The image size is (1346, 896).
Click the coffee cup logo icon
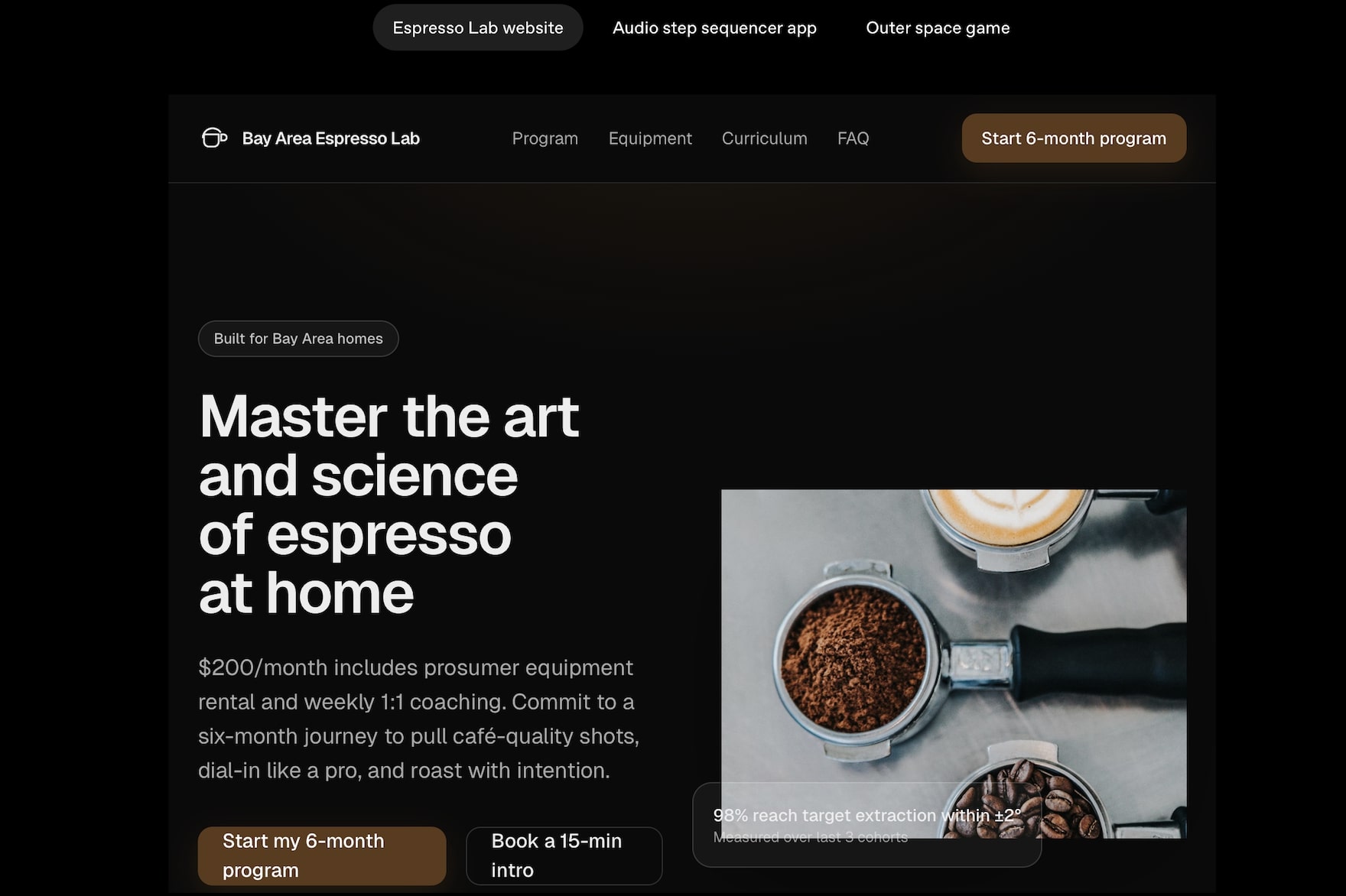[x=214, y=138]
